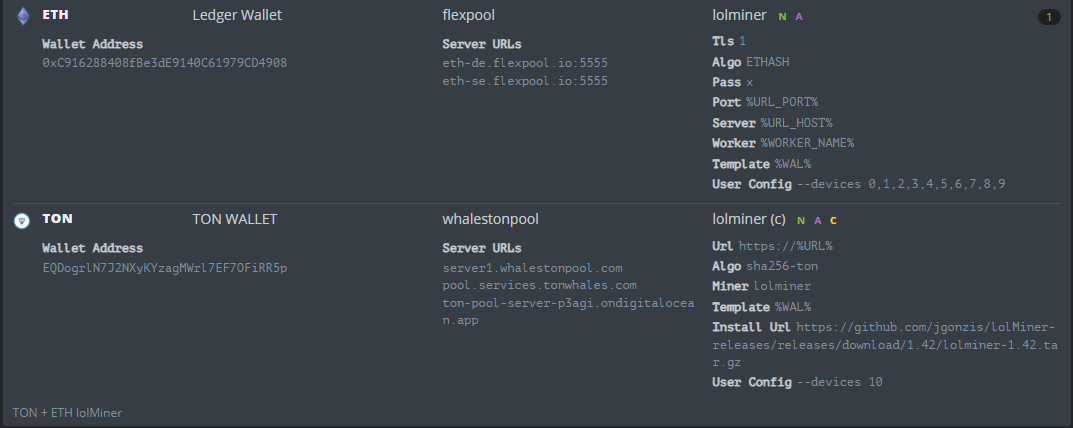Click the purple A badge beside lolminer (c)

tap(817, 219)
